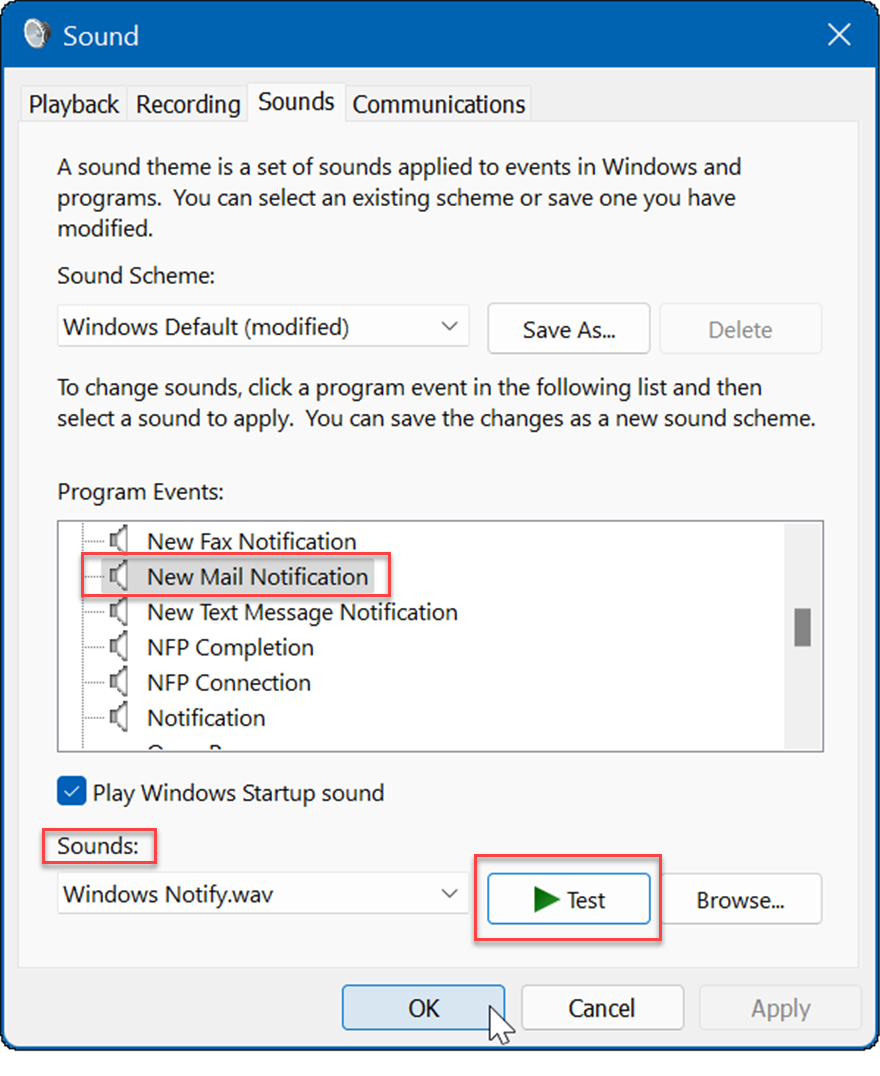Click the speaker icon beside NFP Connection
The image size is (880, 1076).
[120, 682]
